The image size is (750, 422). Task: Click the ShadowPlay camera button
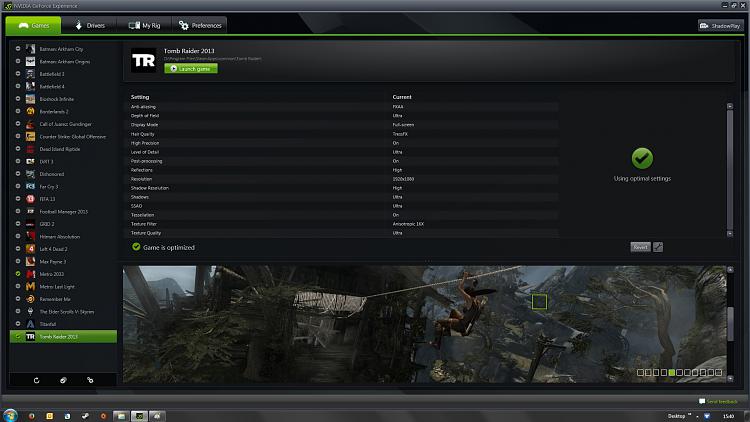pos(721,26)
